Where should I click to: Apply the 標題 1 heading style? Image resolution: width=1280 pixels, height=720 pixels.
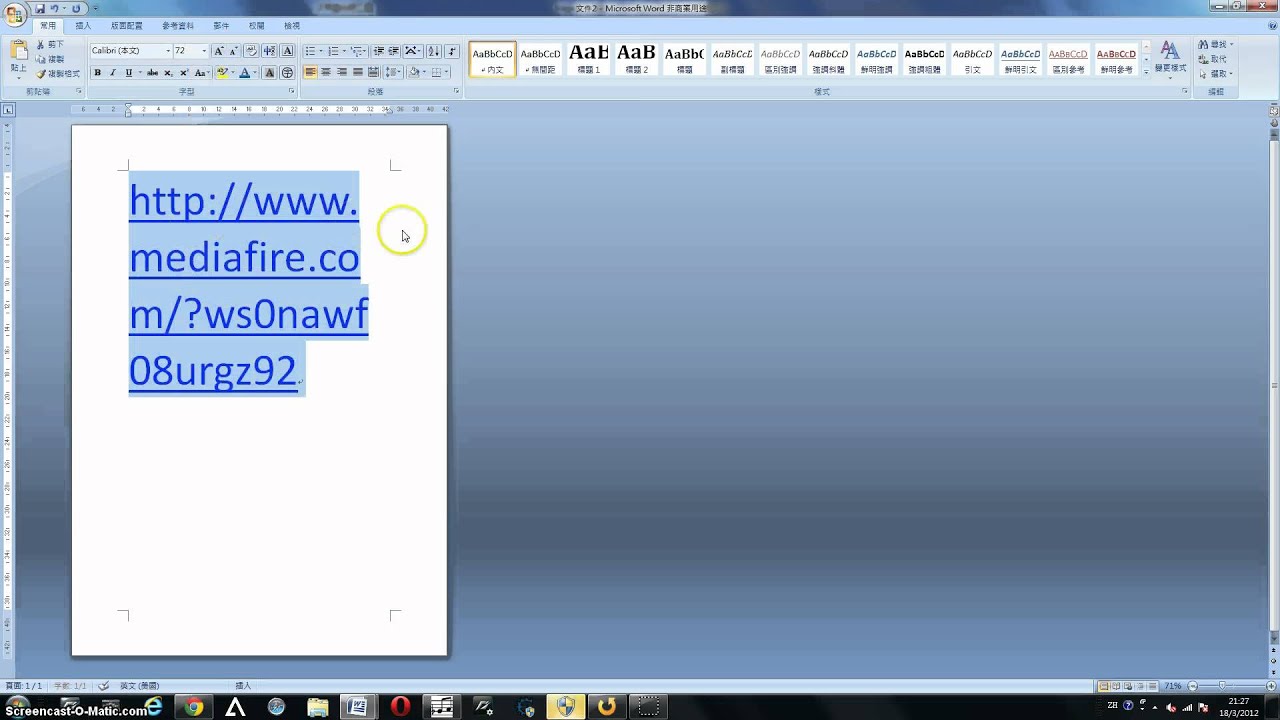tap(588, 59)
